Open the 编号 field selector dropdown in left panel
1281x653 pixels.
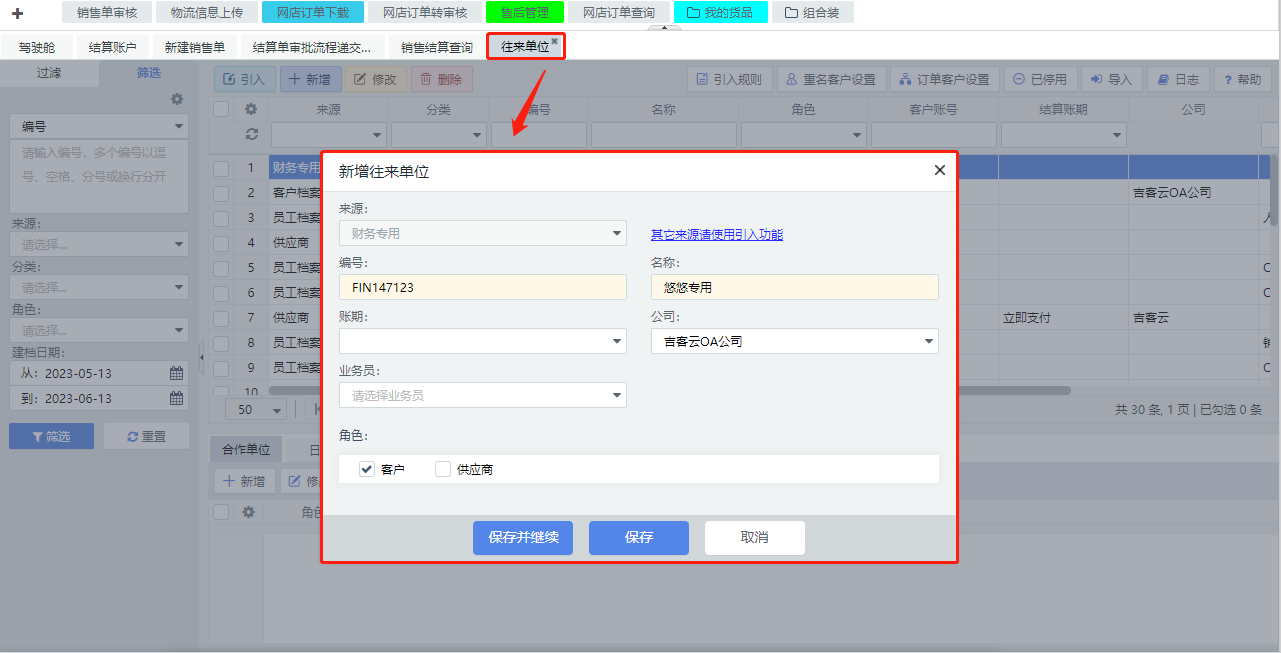(x=99, y=127)
